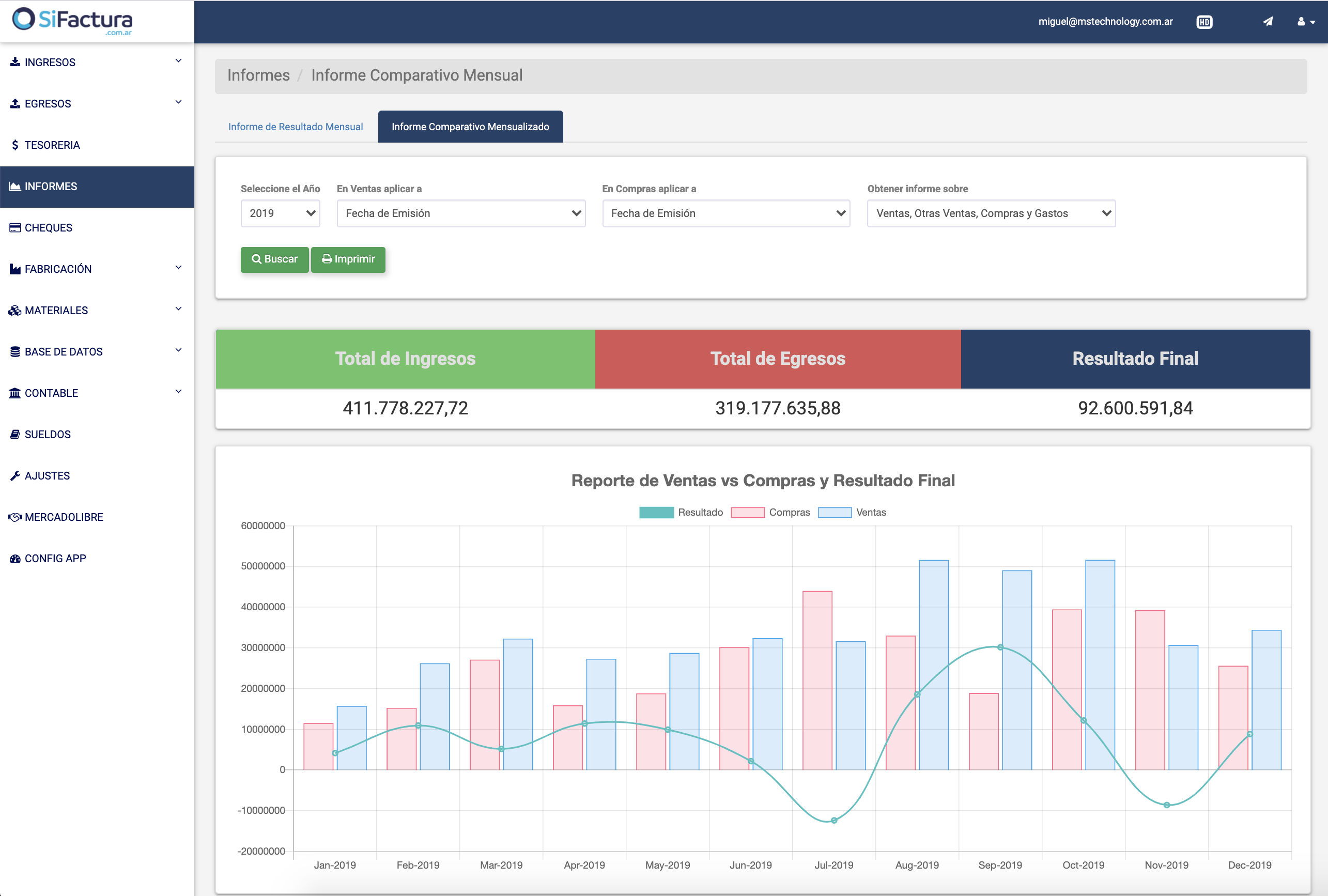The width and height of the screenshot is (1328, 896).
Task: Switch to Informe de Resultado Mensual tab
Action: click(x=296, y=126)
